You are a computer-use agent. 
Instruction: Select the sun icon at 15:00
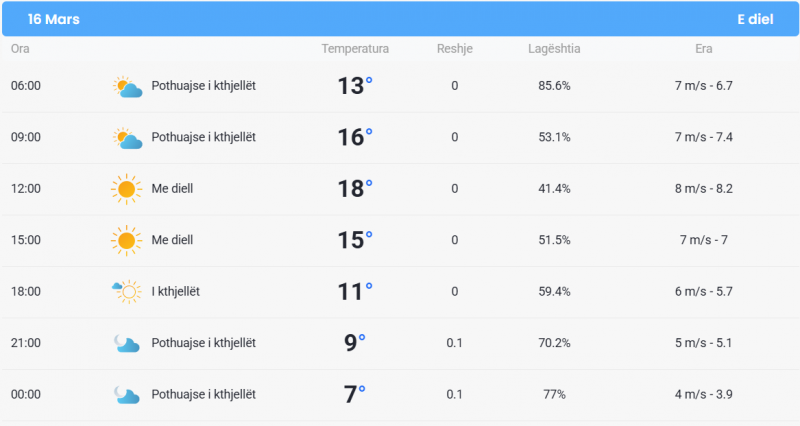[x=127, y=241]
